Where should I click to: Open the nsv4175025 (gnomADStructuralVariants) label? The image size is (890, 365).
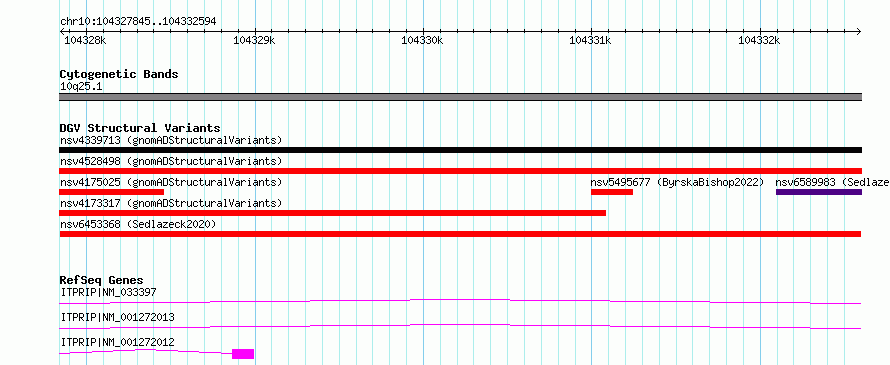171,182
